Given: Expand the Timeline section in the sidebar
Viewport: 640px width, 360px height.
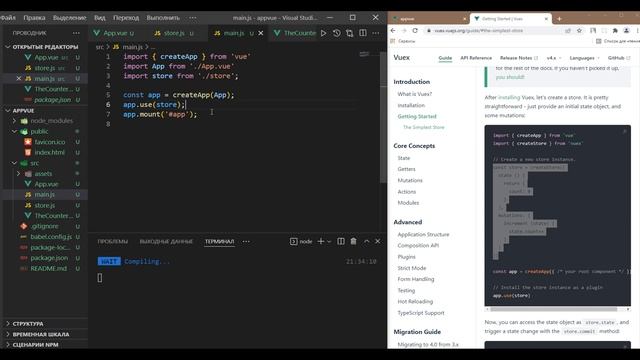Looking at the screenshot, I should click(x=8, y=334).
